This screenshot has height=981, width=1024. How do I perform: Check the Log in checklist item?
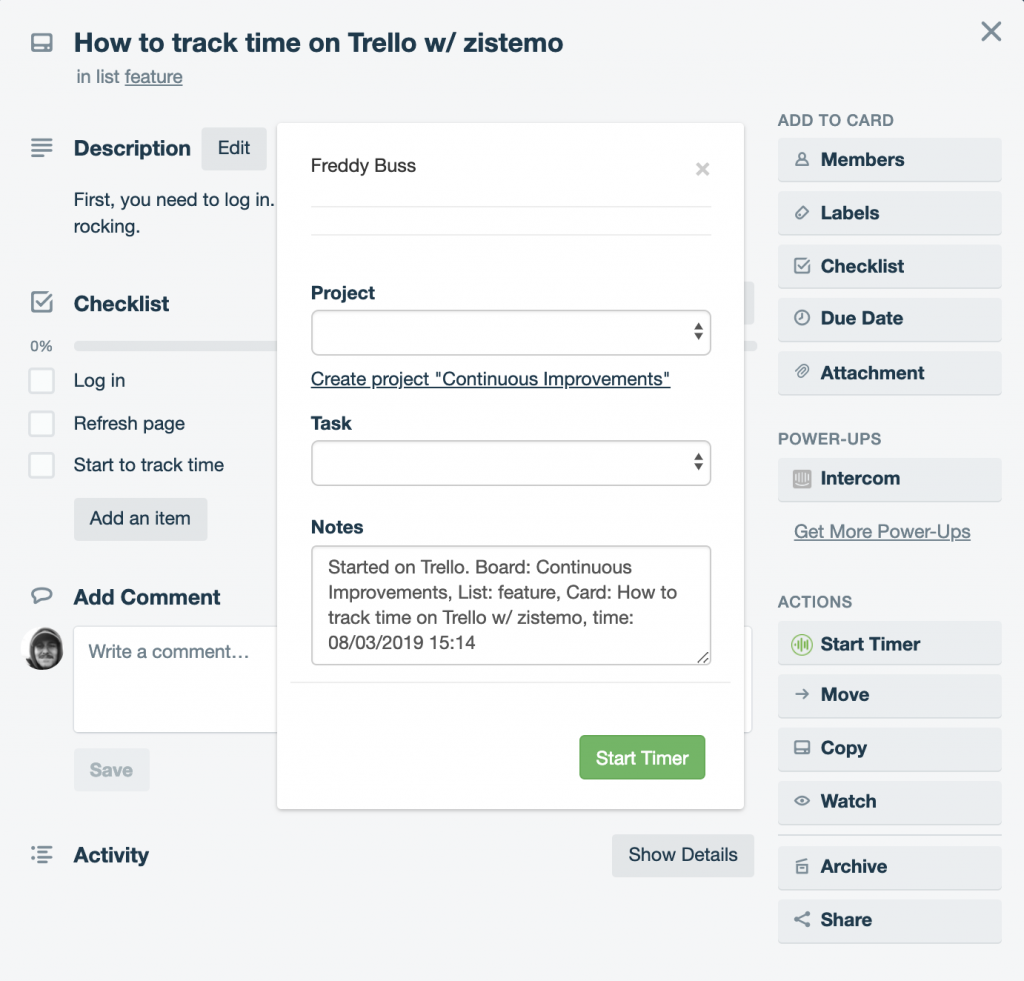point(42,381)
